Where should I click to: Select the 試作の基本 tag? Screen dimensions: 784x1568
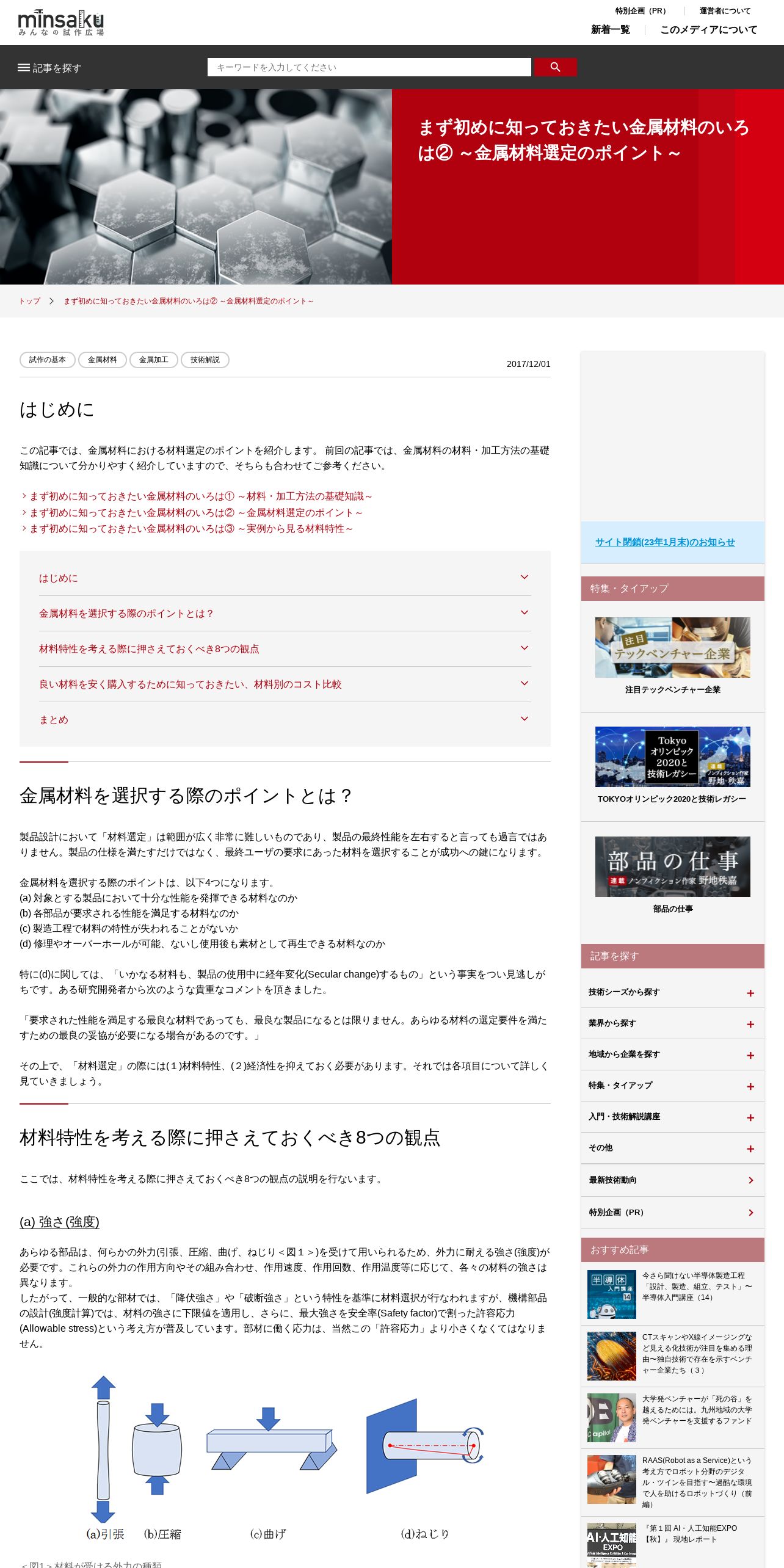click(48, 360)
